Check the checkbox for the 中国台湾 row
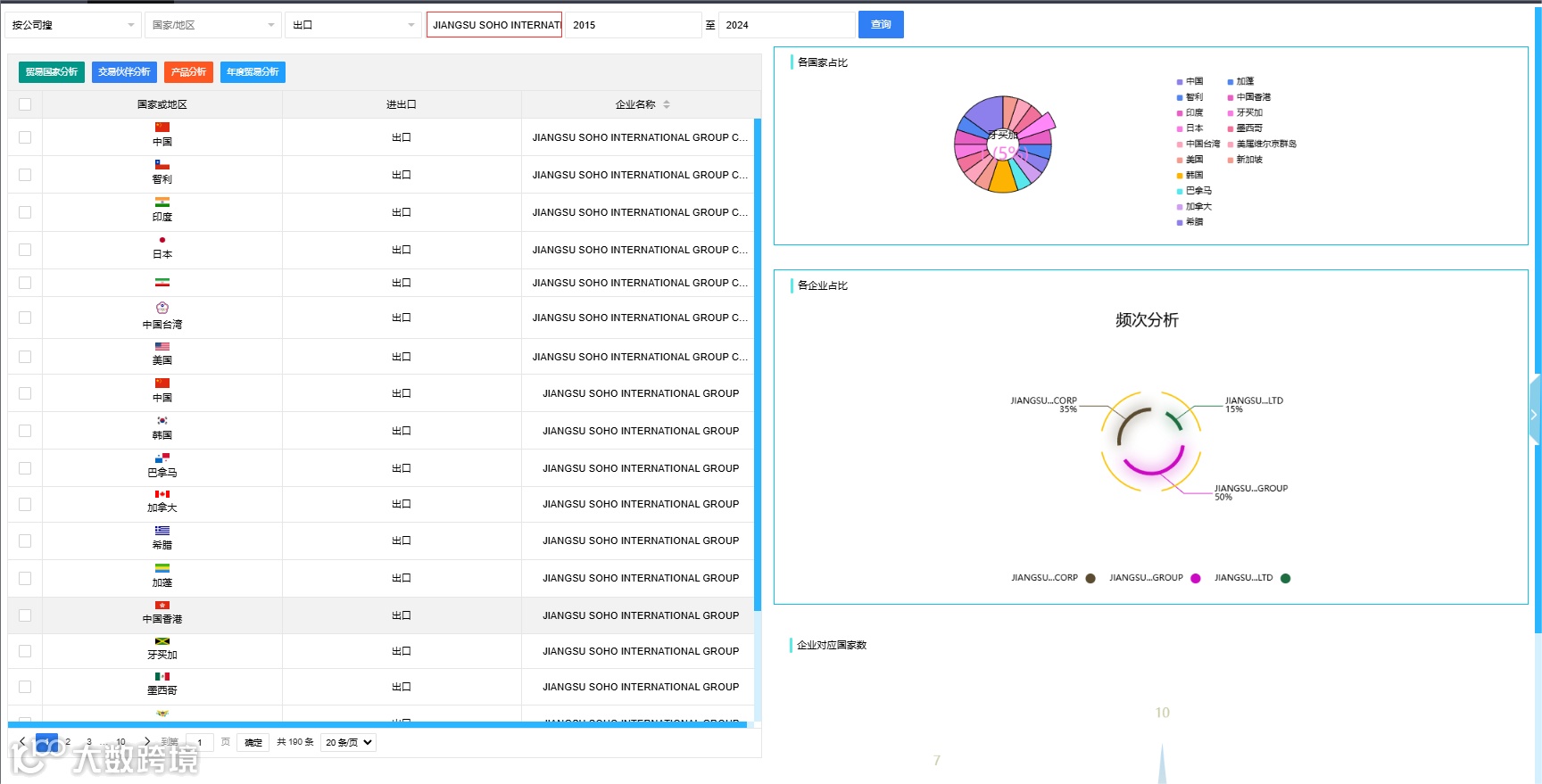The image size is (1542, 784). (25, 318)
